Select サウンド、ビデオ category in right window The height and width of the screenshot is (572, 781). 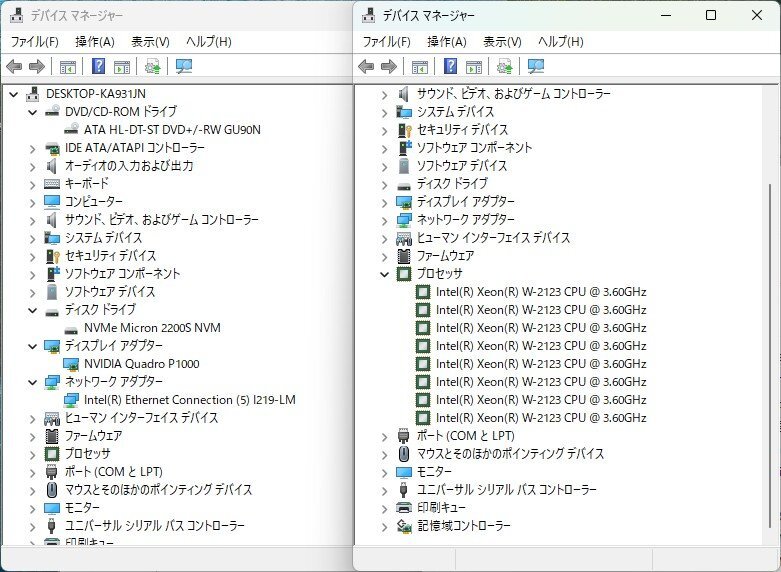(514, 94)
